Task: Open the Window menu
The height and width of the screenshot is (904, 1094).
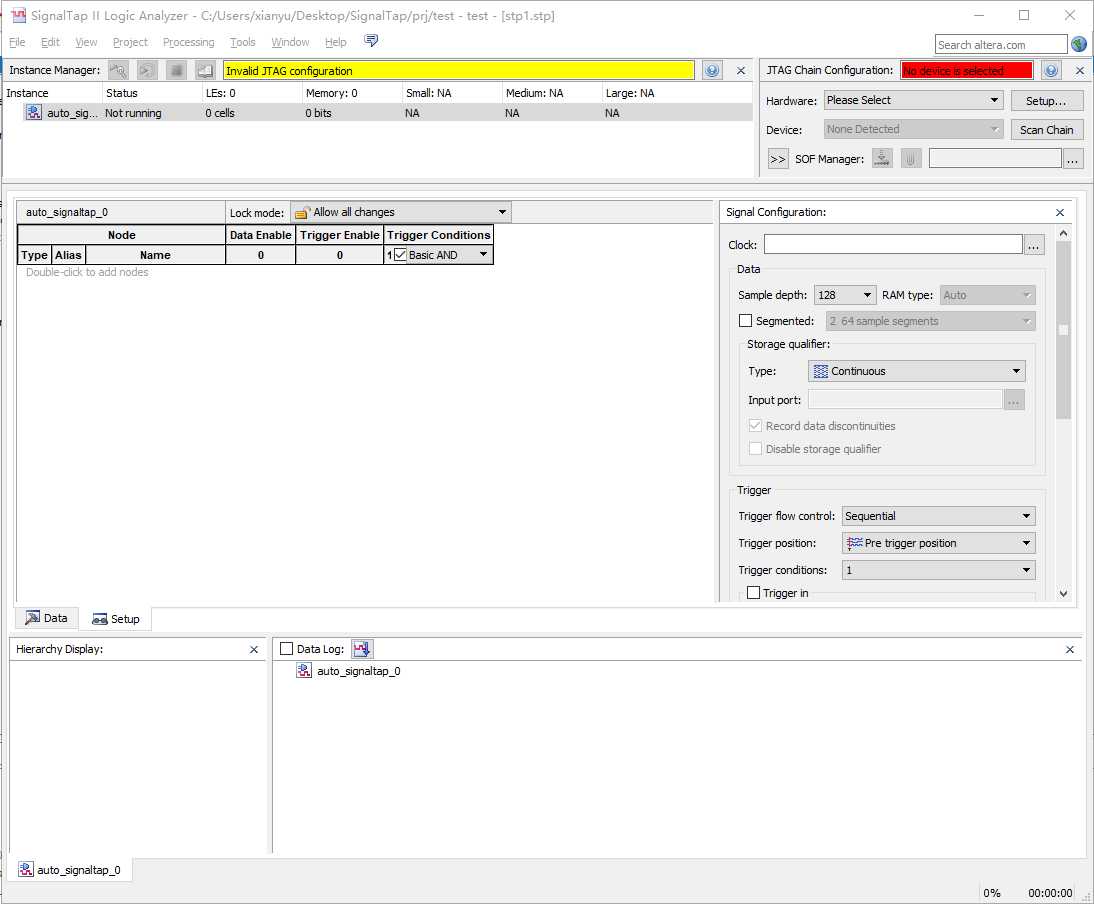Action: click(x=290, y=42)
